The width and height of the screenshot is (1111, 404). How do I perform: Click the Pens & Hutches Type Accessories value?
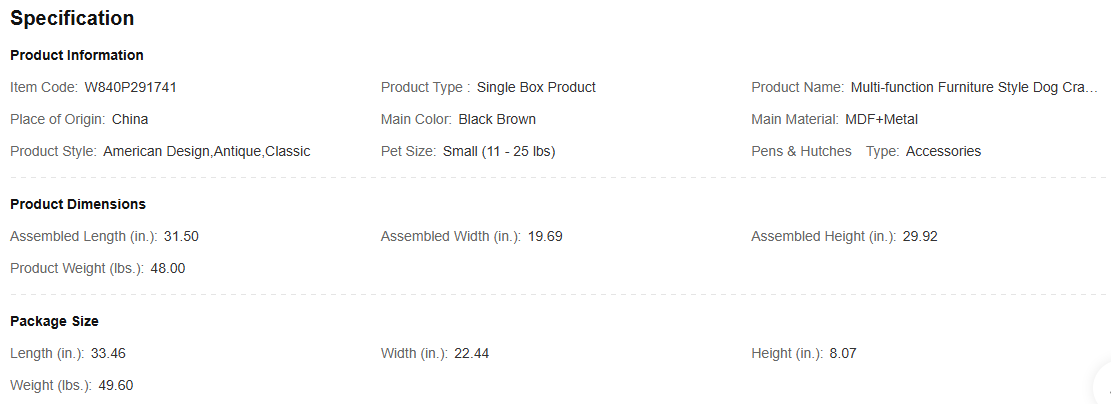pyautogui.click(x=943, y=151)
